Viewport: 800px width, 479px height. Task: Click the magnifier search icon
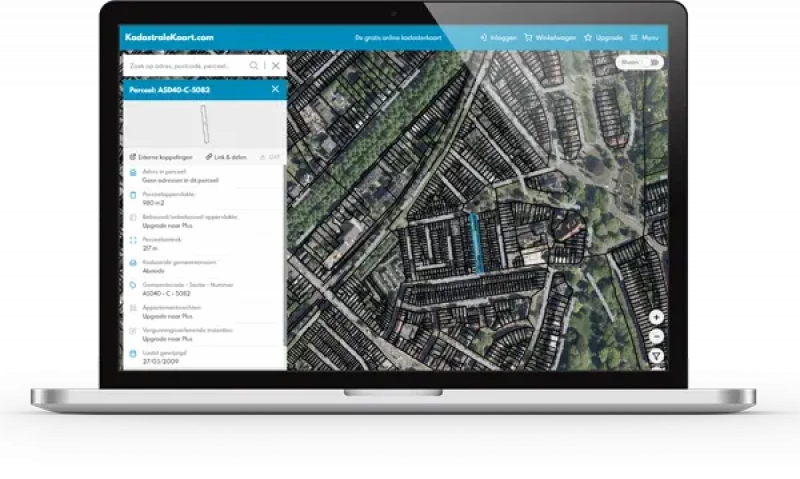(254, 66)
